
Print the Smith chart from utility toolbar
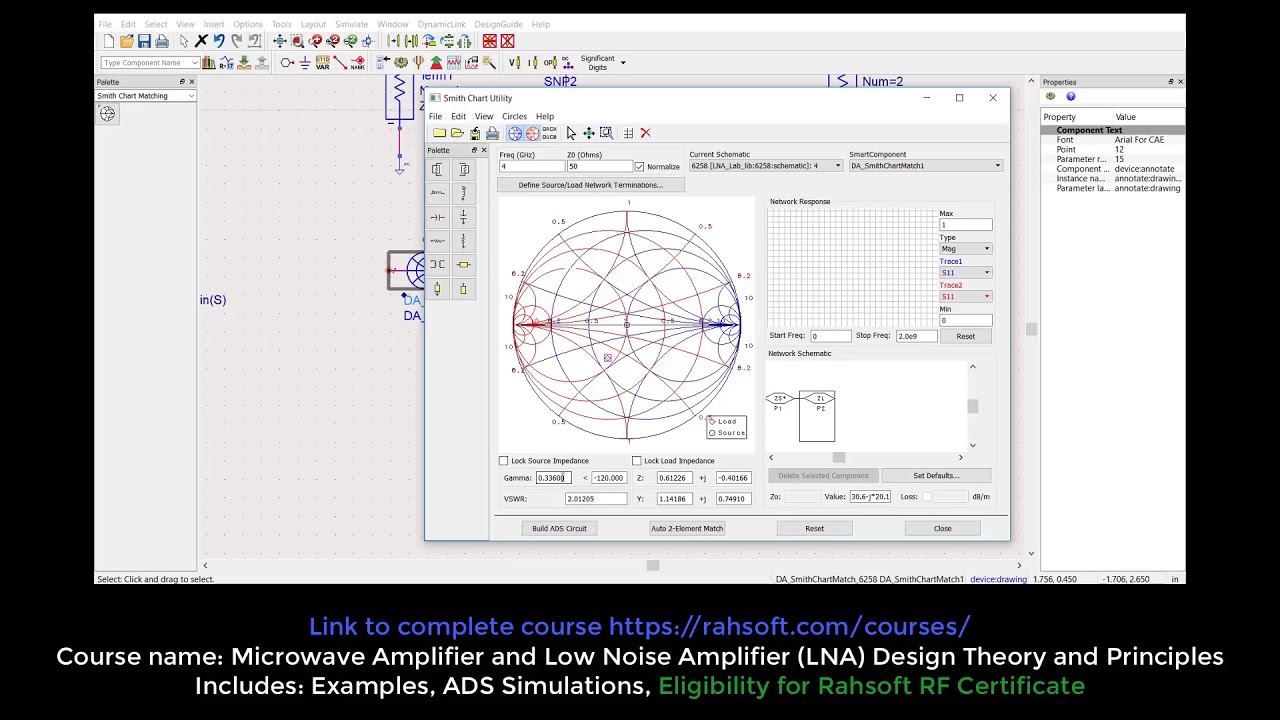(492, 133)
